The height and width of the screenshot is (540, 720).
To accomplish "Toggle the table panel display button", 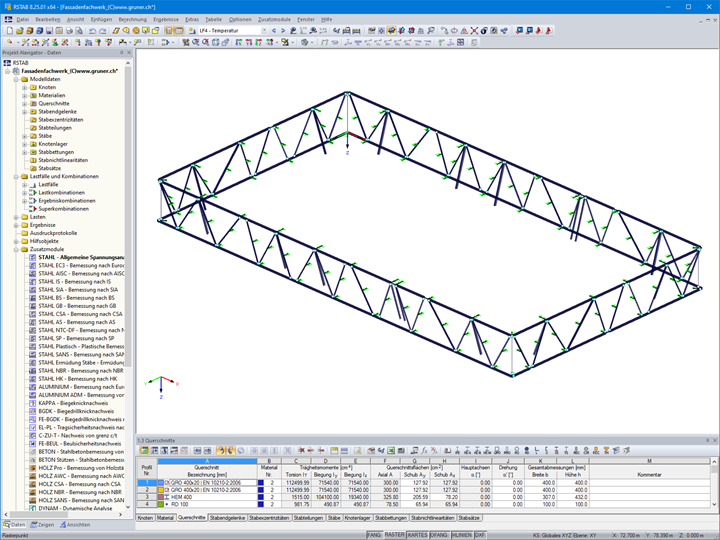I will click(x=179, y=31).
